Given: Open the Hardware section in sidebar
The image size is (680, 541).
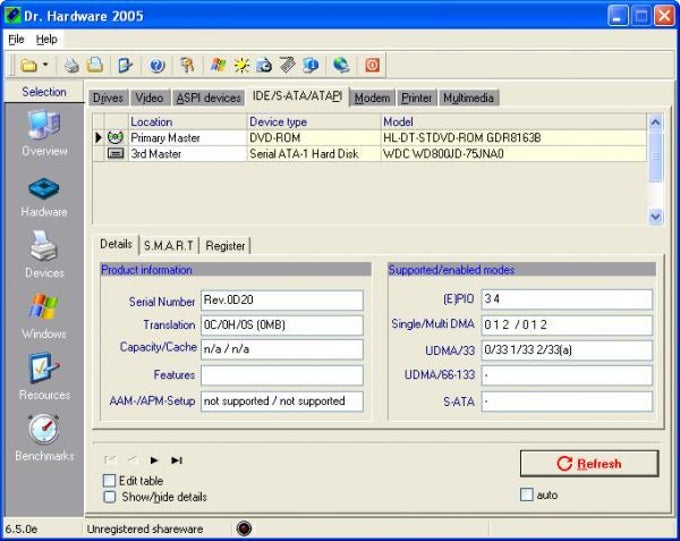Looking at the screenshot, I should [44, 197].
